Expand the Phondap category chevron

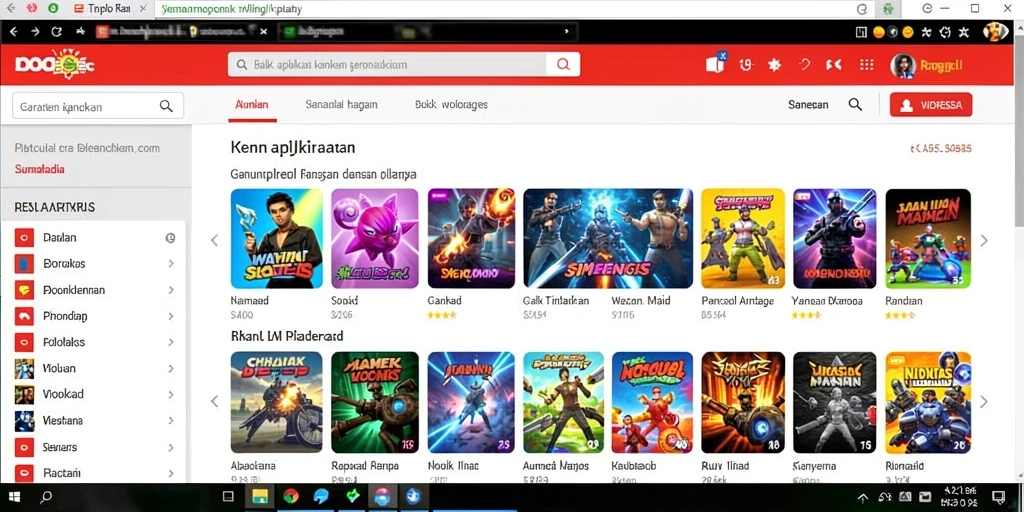170,316
